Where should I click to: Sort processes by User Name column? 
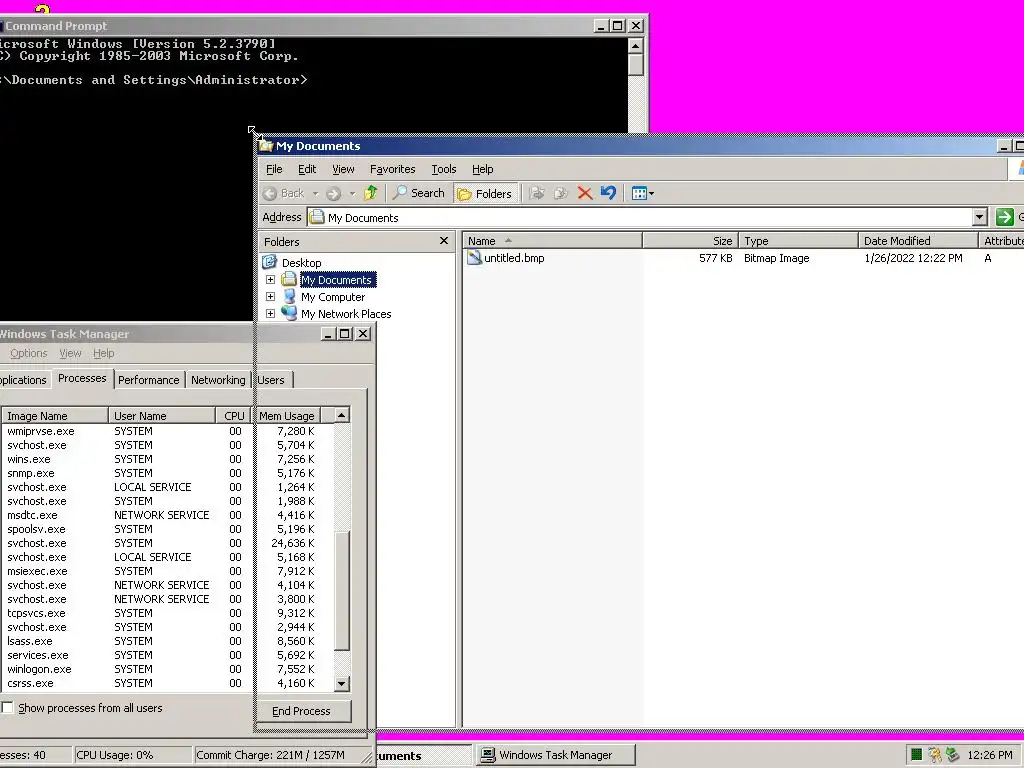161,416
